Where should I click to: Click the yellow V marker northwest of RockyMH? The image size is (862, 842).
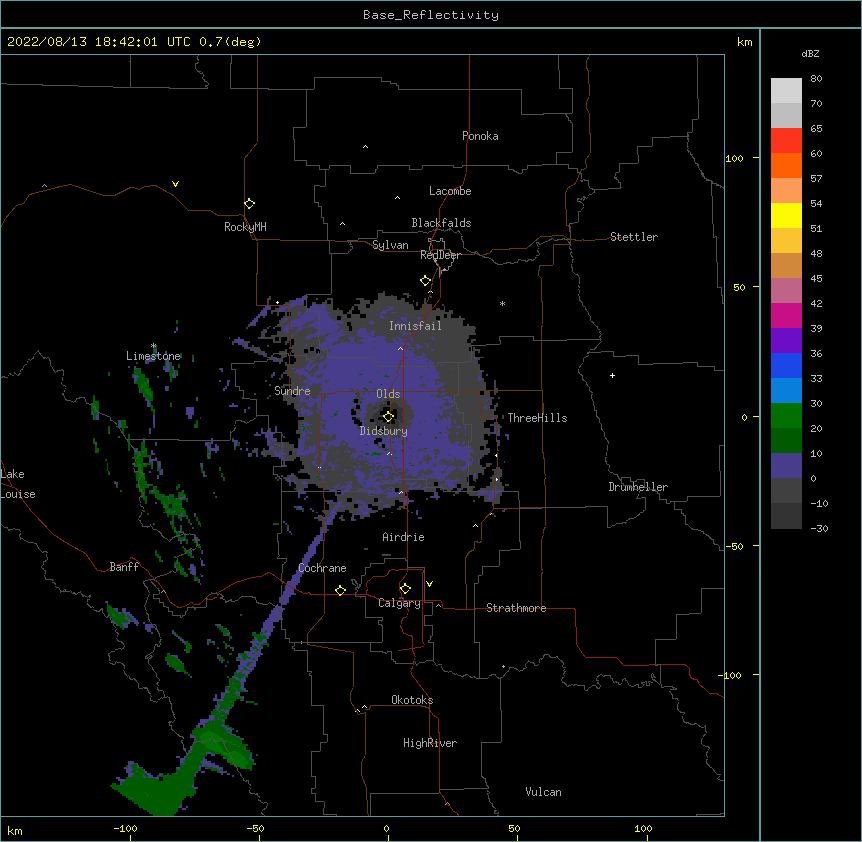click(175, 184)
